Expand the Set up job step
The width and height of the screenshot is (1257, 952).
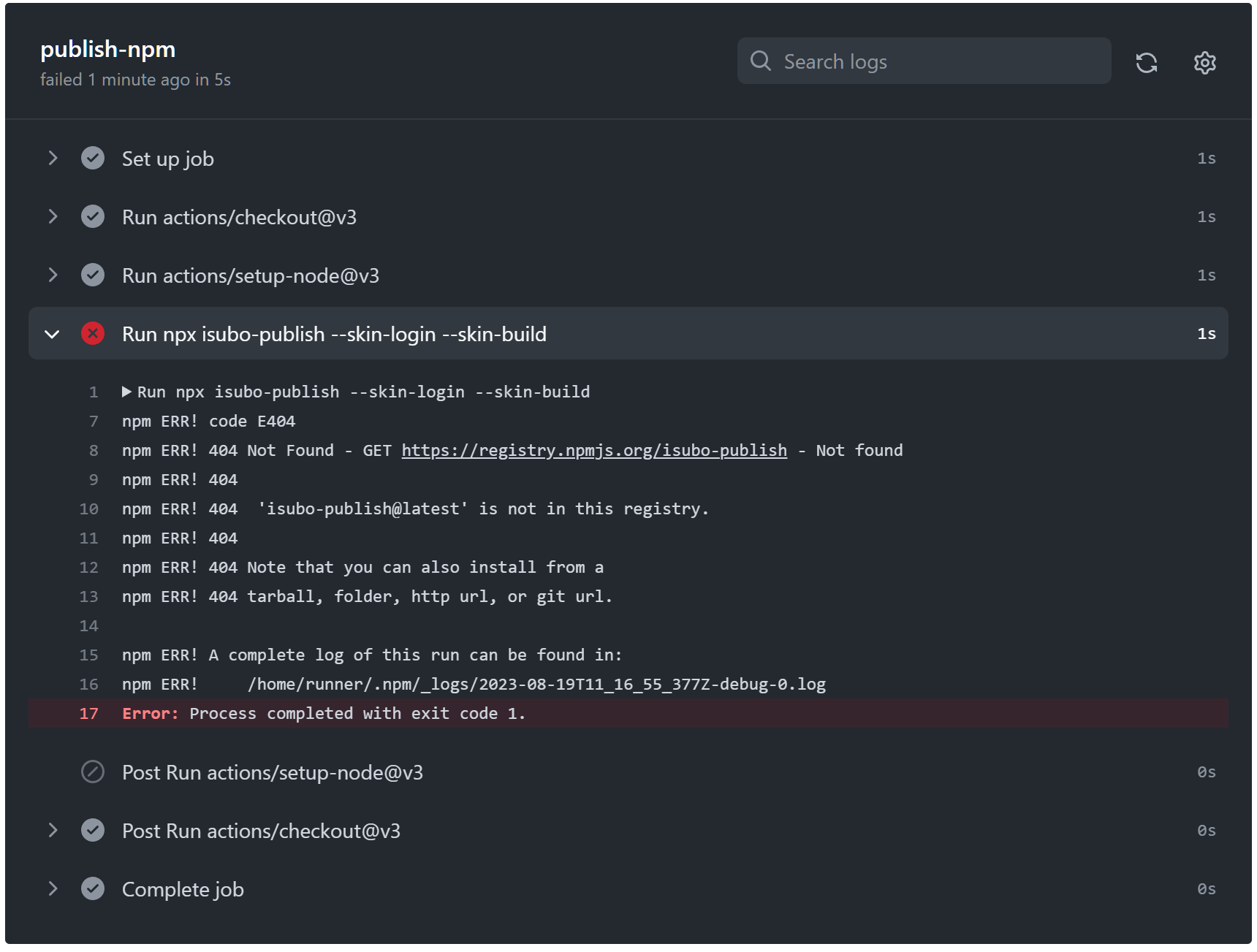(52, 158)
